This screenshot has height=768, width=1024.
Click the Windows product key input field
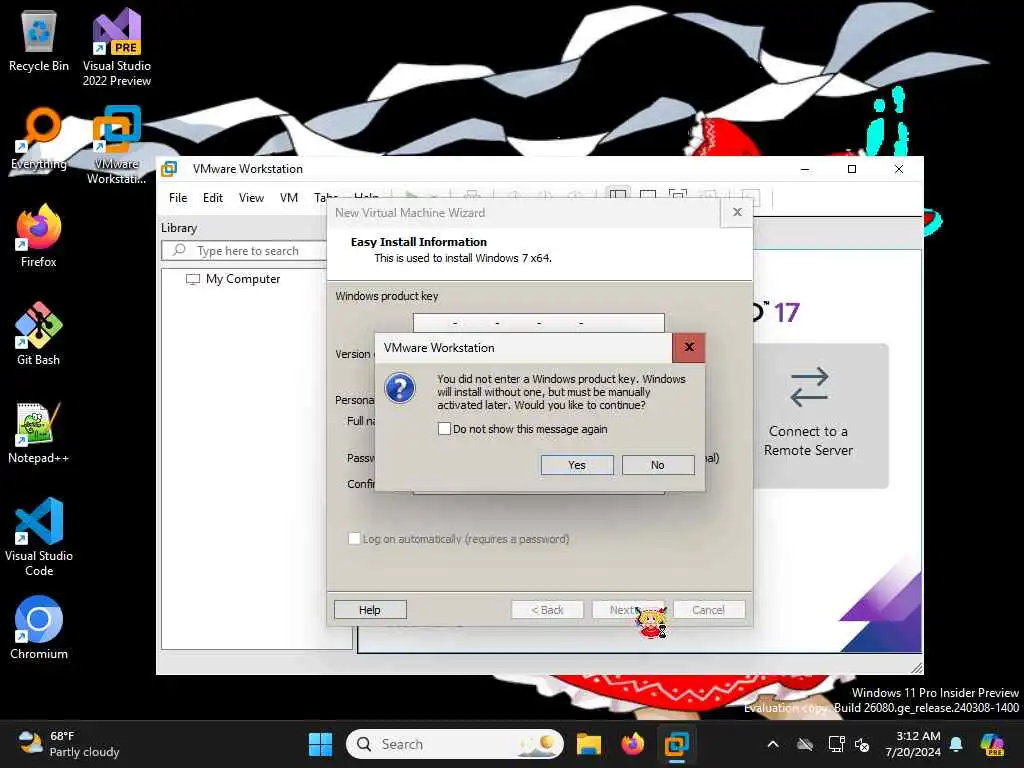(539, 323)
